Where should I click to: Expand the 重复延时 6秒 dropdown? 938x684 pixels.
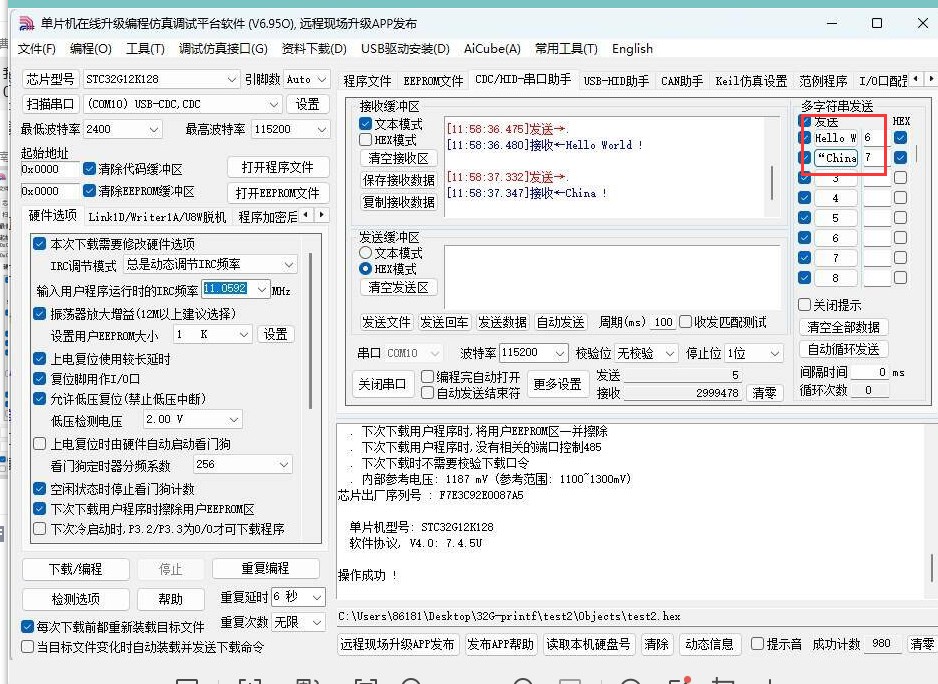[316, 597]
